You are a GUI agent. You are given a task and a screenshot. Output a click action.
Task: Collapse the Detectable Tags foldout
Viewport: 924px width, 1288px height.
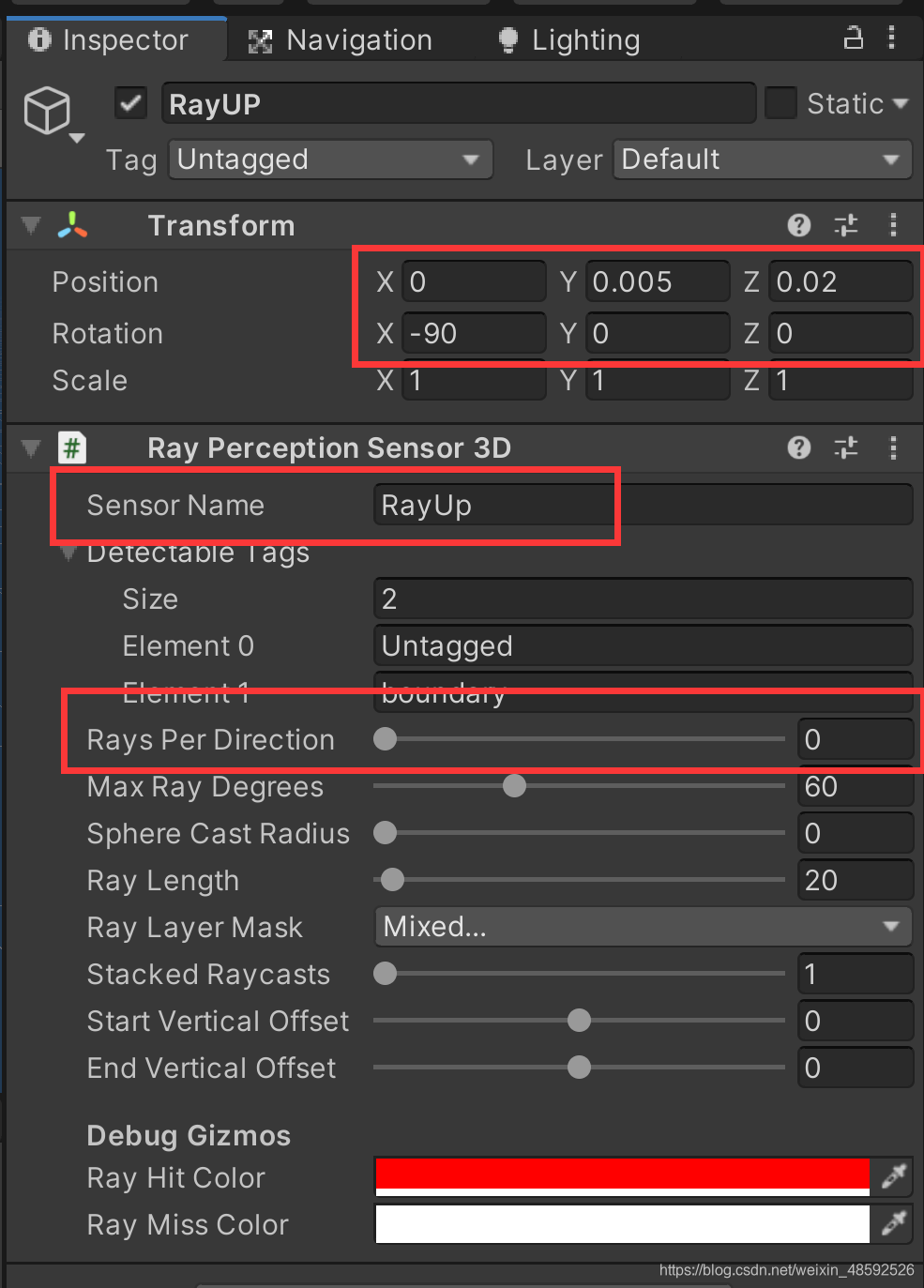[x=67, y=553]
